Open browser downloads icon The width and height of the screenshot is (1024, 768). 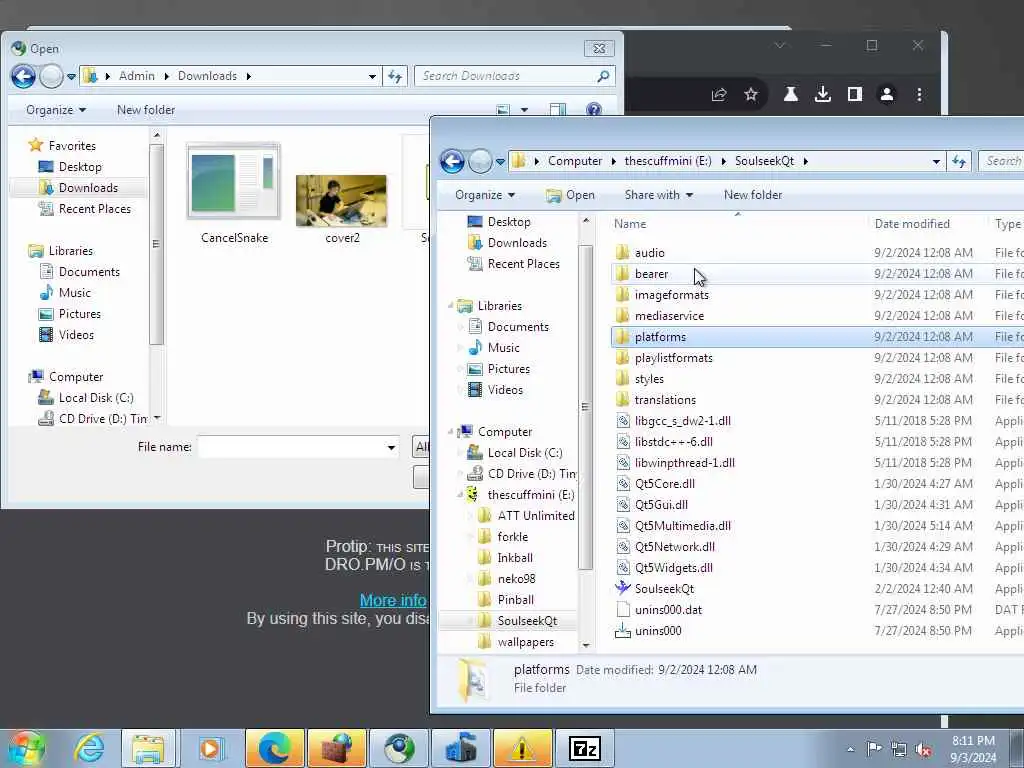pyautogui.click(x=823, y=95)
